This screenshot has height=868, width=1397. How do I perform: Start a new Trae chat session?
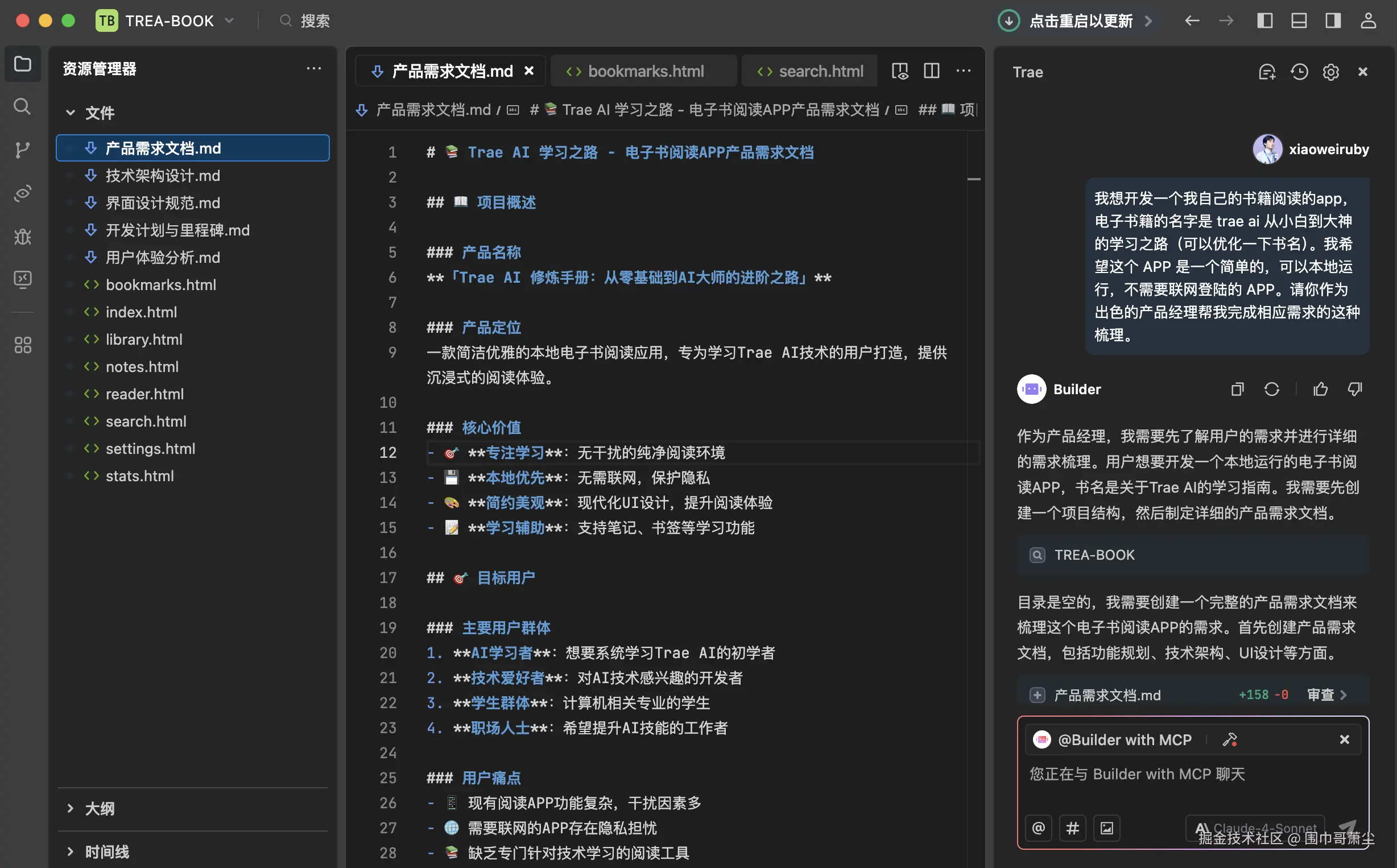[1267, 72]
